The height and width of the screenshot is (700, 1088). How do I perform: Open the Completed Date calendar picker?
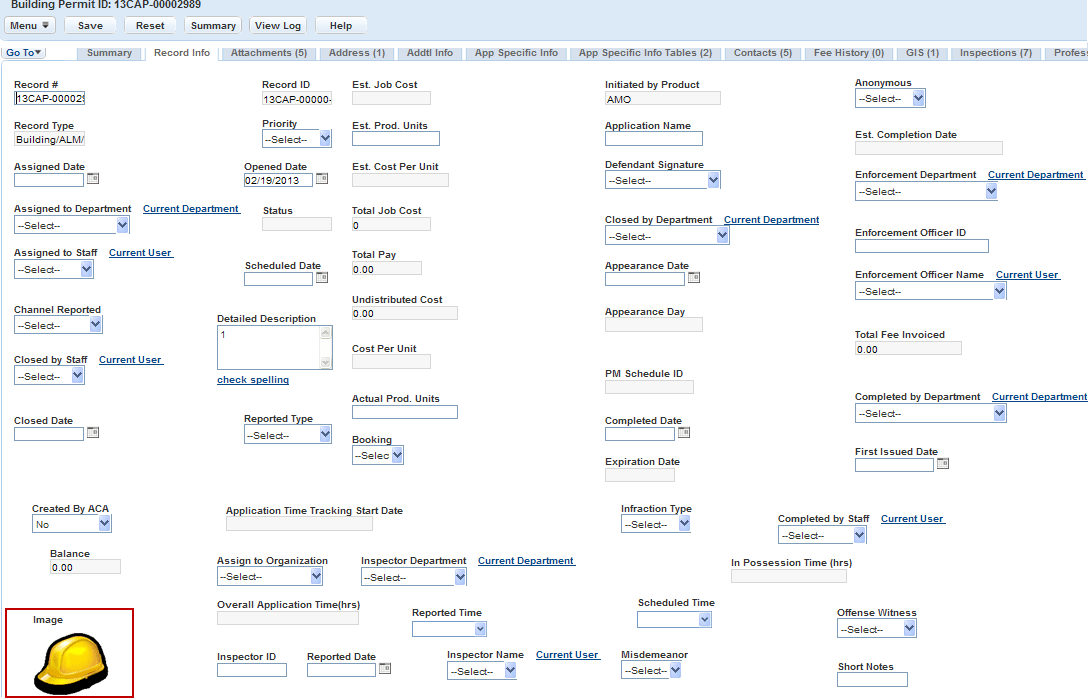[684, 433]
